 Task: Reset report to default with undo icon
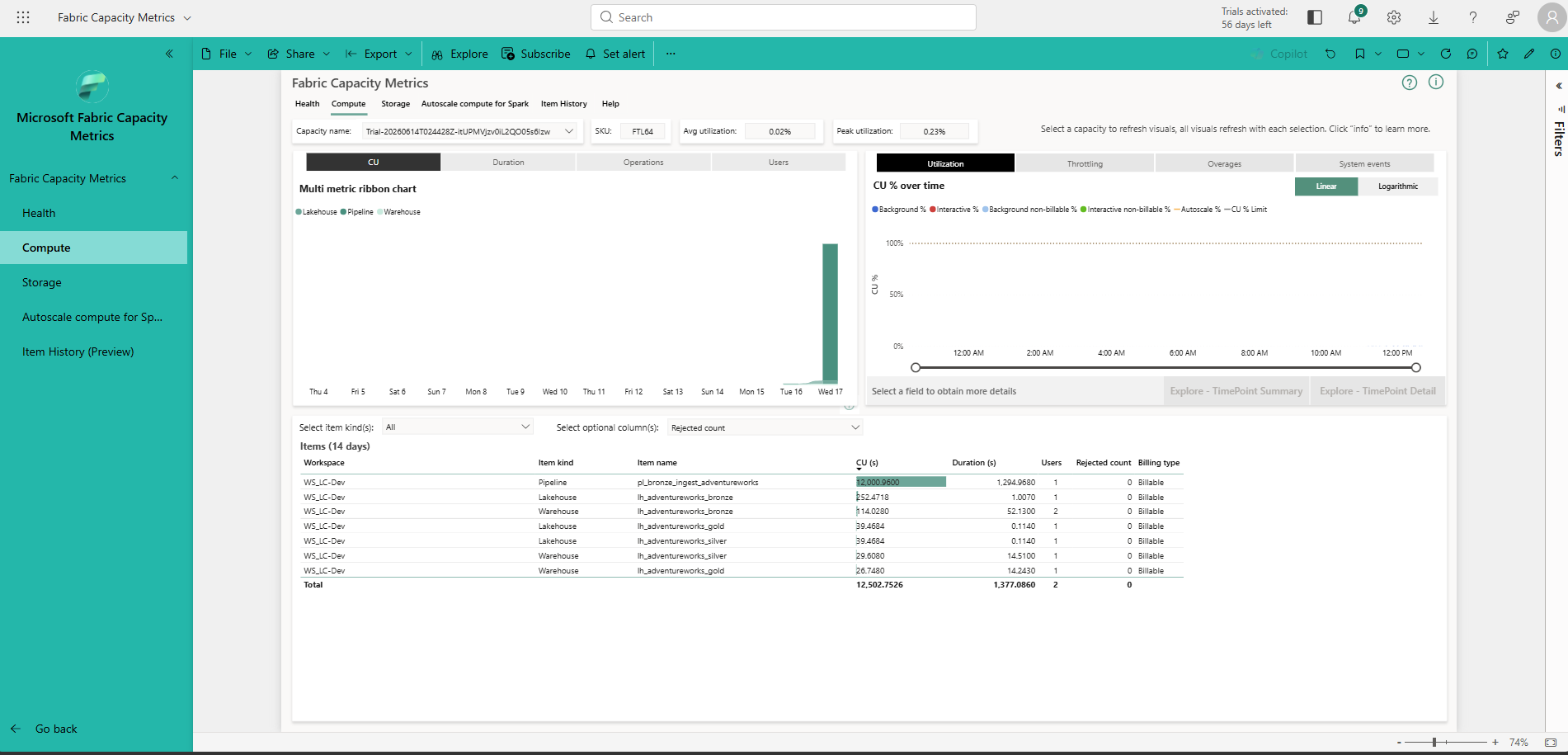[1330, 54]
